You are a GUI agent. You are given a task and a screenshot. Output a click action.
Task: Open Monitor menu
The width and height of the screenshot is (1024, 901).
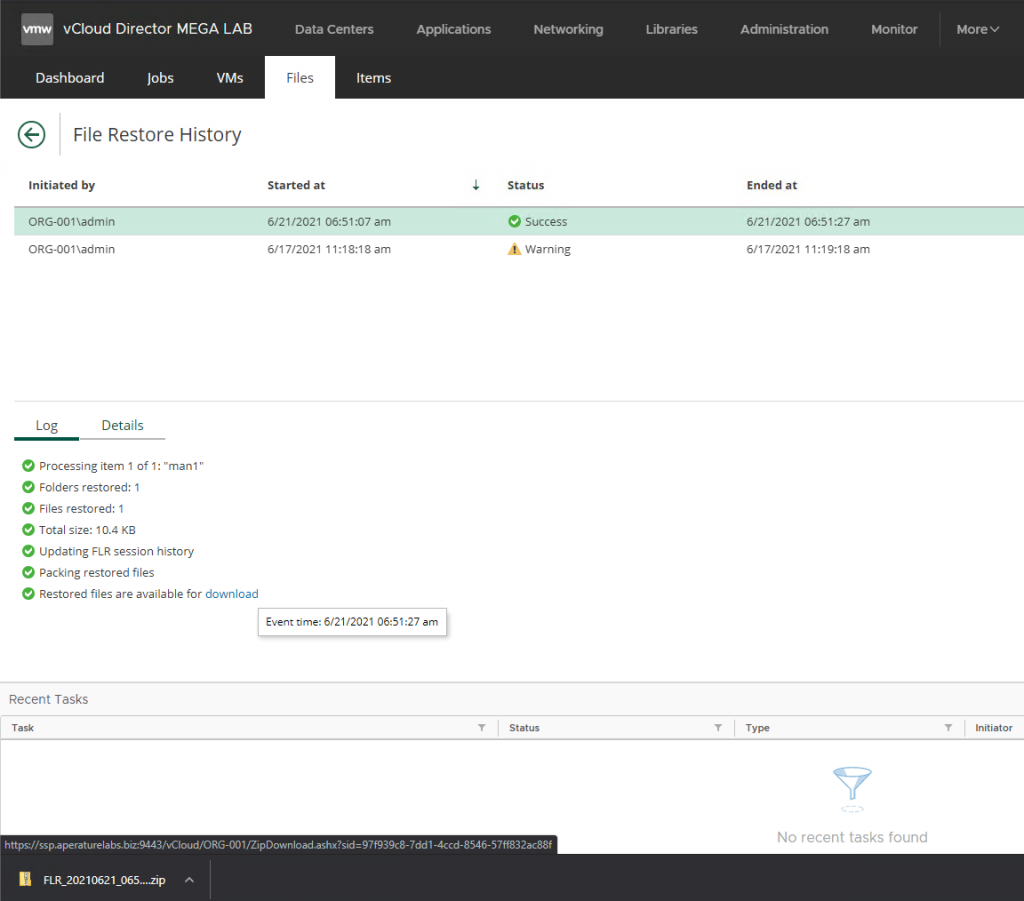pyautogui.click(x=894, y=29)
